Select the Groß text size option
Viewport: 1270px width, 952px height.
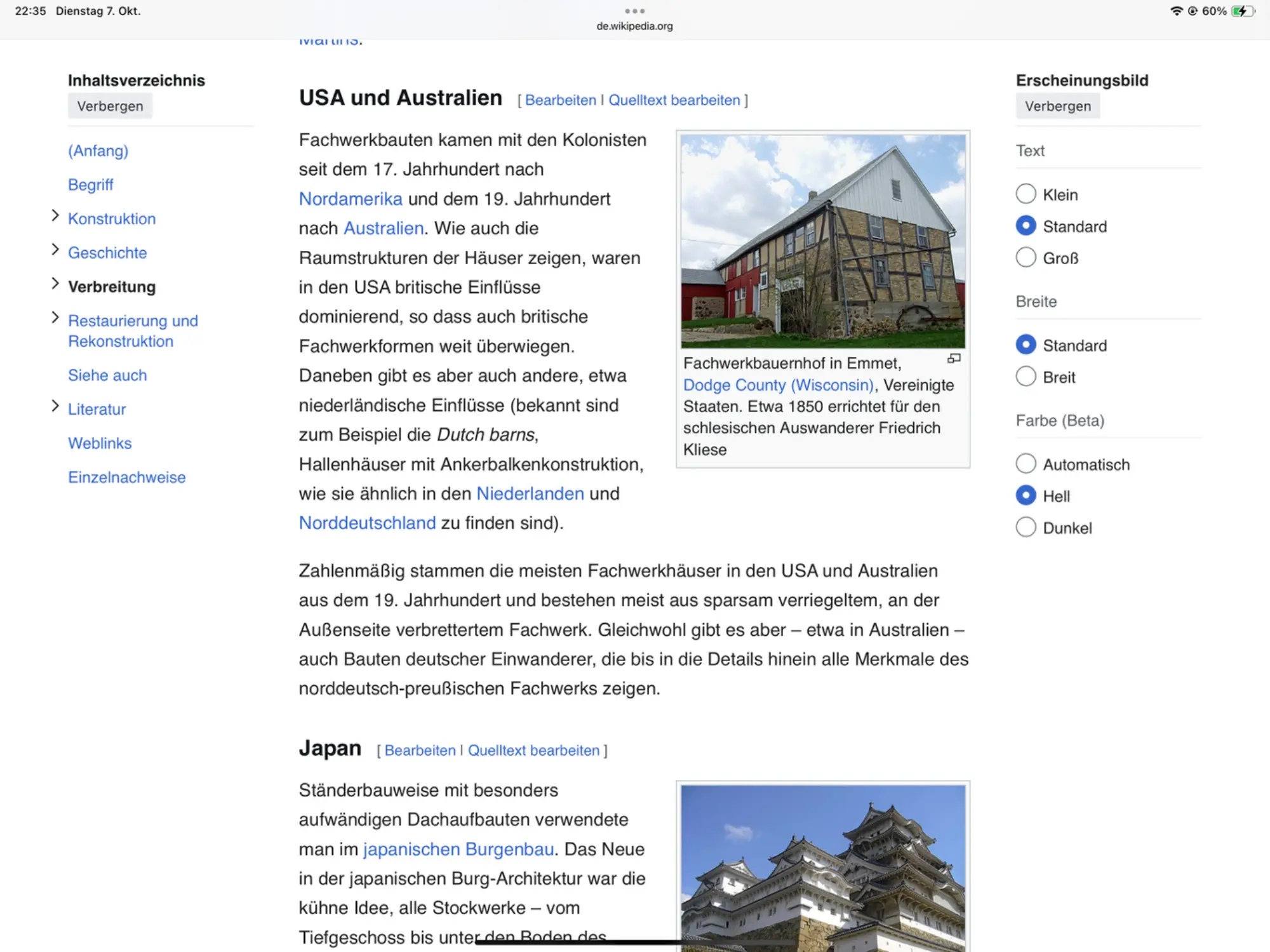(1026, 257)
